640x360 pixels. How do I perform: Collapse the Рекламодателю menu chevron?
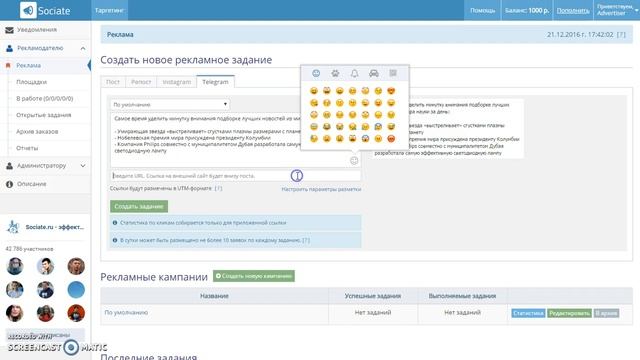83,48
